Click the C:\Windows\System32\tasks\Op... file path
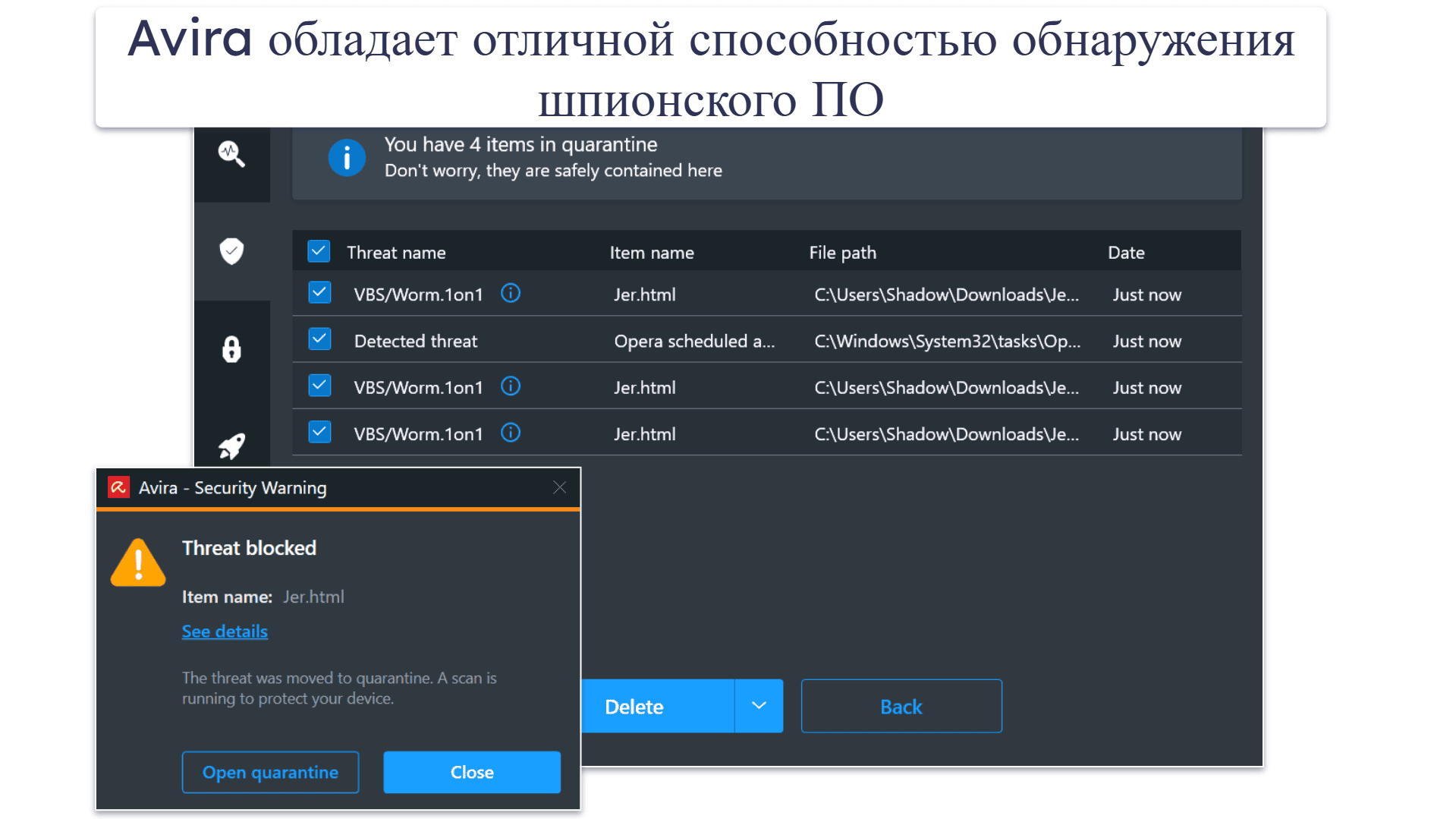 (948, 341)
